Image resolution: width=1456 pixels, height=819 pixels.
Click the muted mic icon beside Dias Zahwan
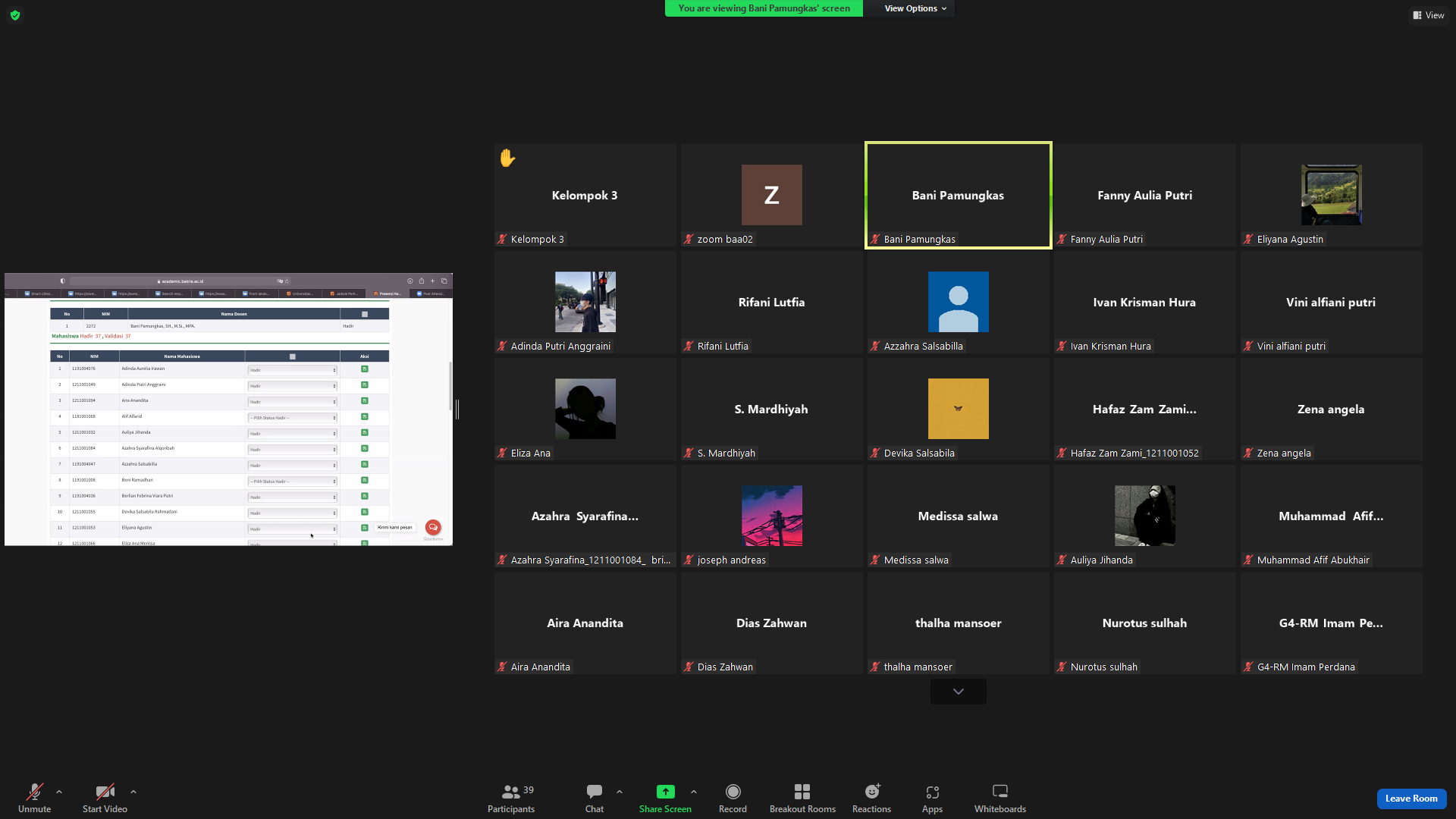tap(689, 667)
